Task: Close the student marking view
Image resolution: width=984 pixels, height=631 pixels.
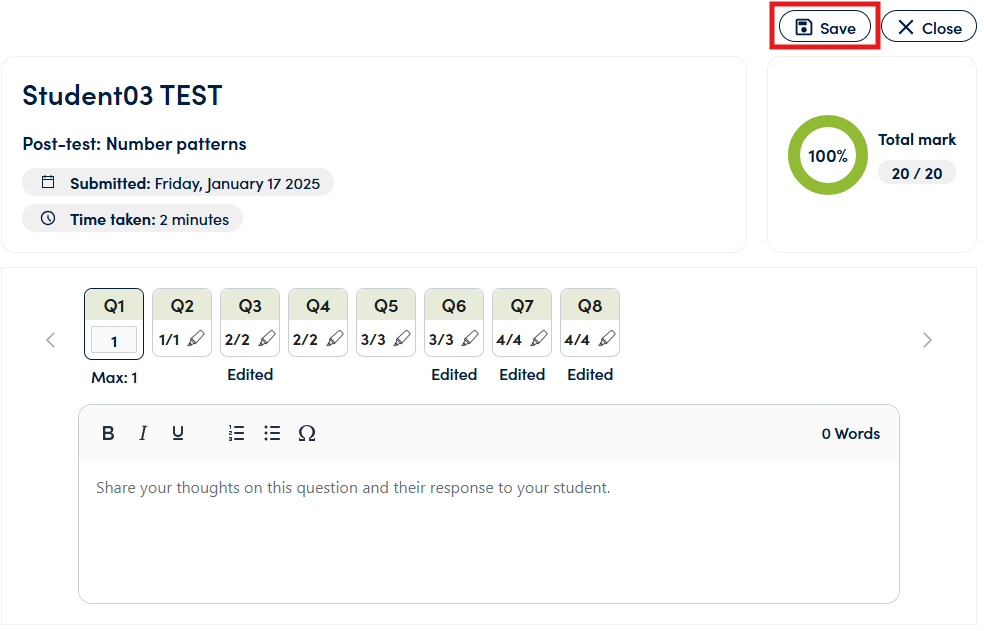Action: click(929, 28)
